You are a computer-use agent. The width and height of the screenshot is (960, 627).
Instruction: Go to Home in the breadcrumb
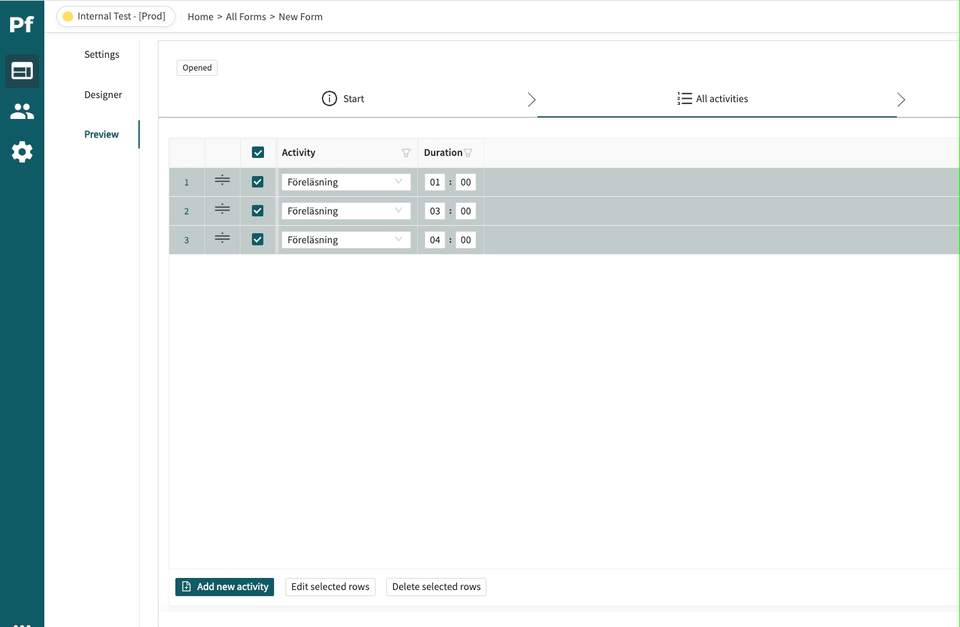(x=200, y=17)
